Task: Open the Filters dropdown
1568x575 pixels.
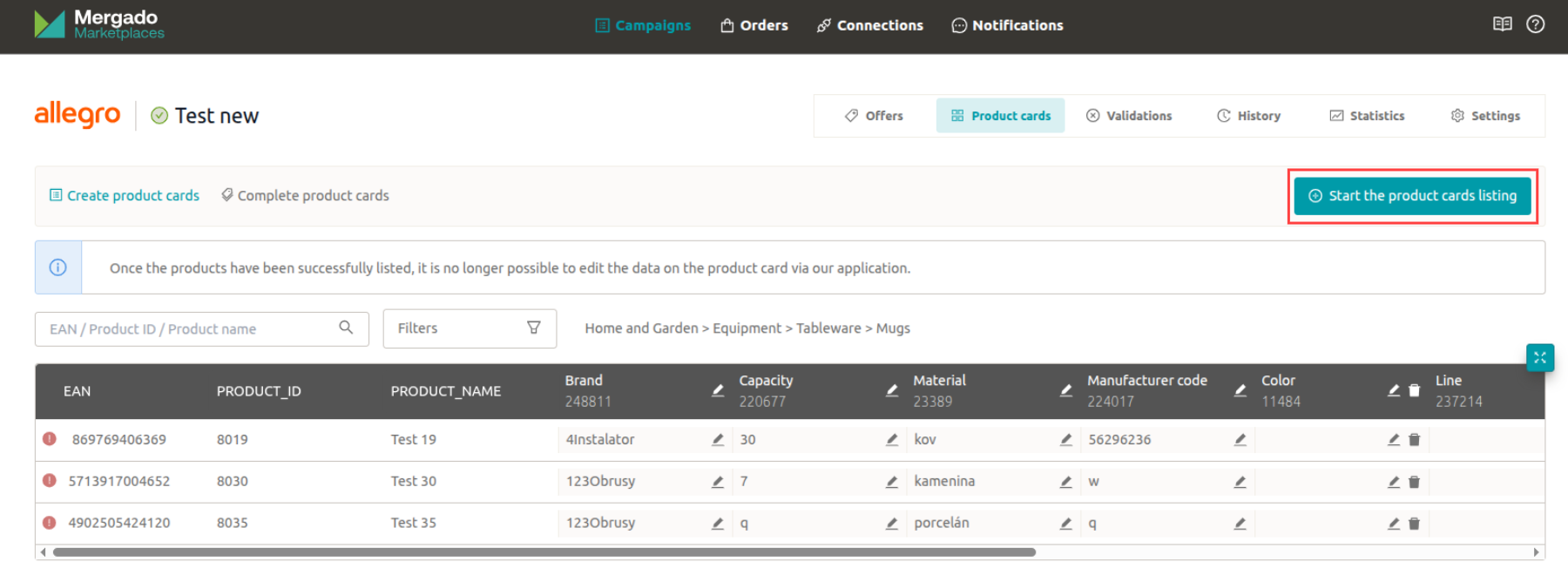Action: point(470,328)
